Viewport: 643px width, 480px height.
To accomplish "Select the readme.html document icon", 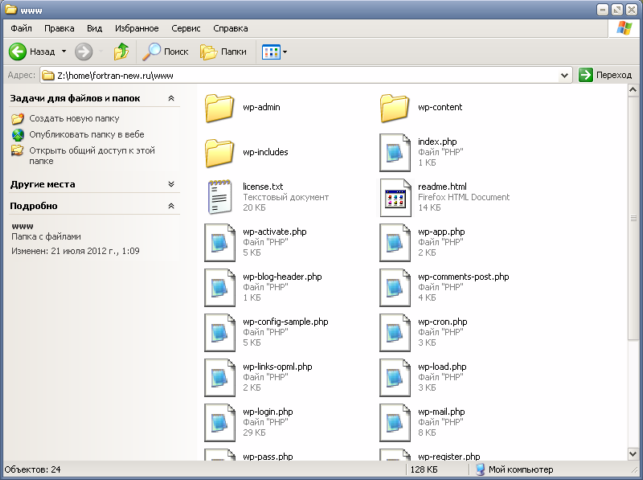I will tap(395, 198).
